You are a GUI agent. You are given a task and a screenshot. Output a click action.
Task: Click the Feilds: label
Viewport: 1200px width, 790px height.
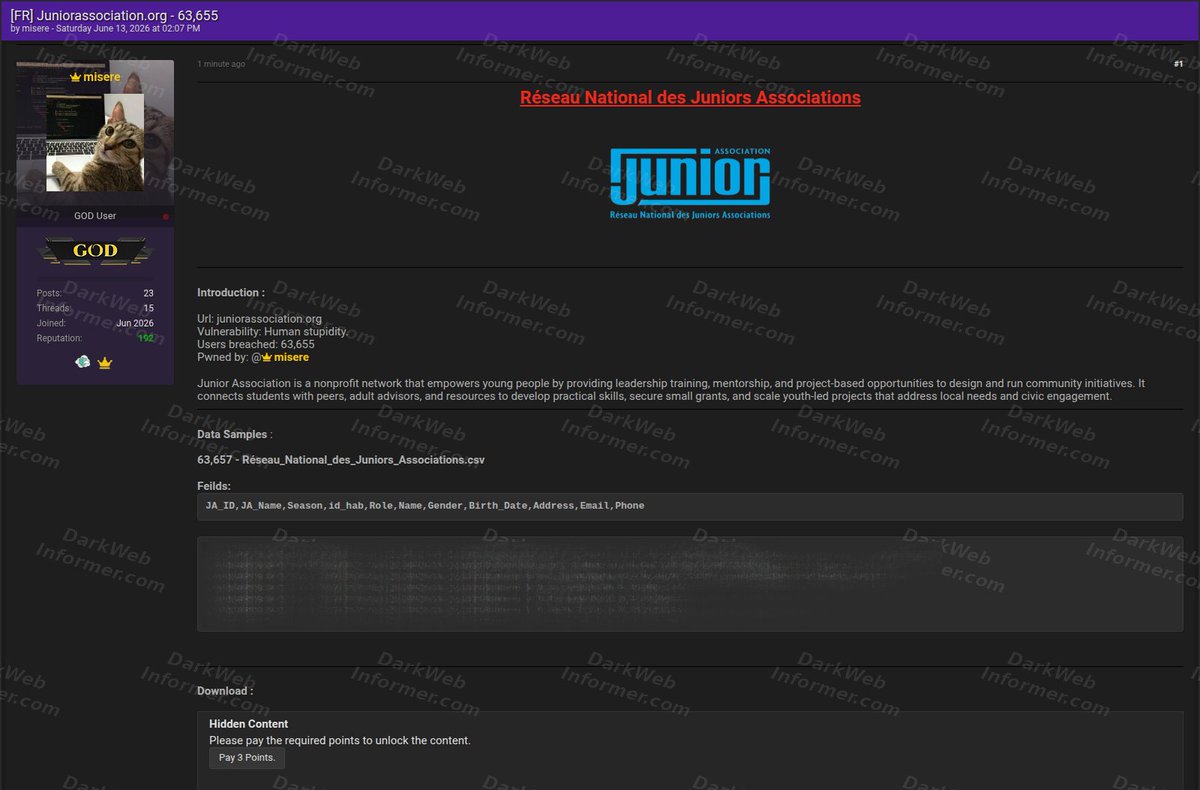point(214,486)
